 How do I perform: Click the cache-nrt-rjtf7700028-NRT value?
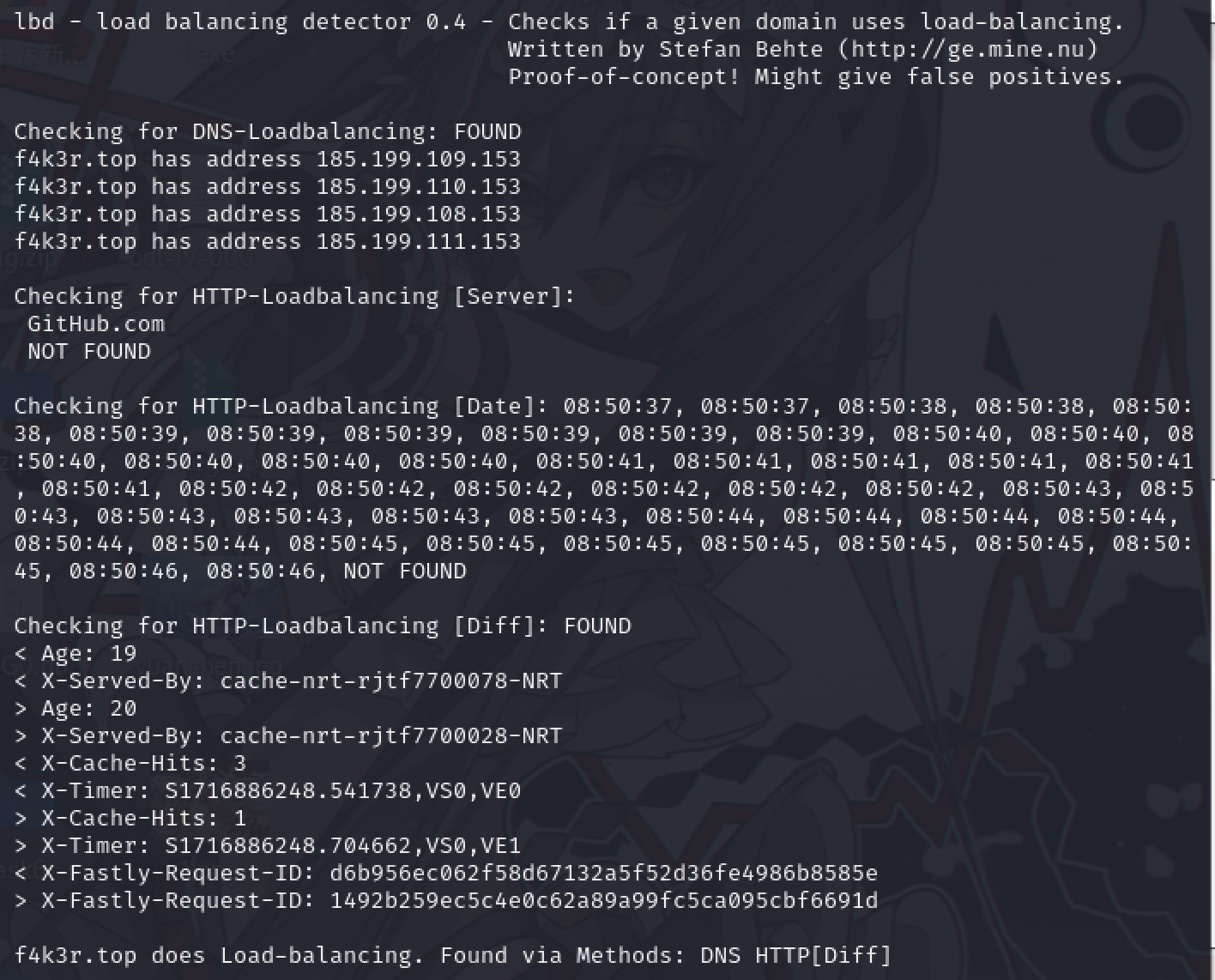point(391,735)
